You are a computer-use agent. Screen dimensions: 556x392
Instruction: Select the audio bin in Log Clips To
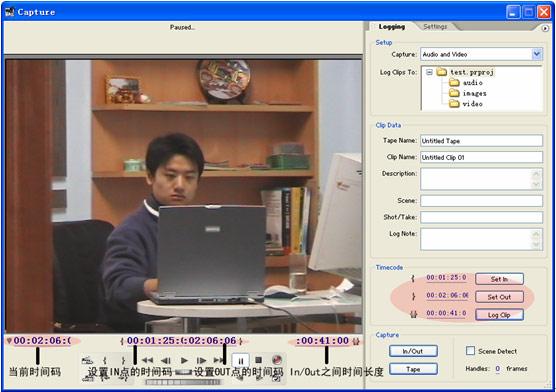click(x=473, y=83)
